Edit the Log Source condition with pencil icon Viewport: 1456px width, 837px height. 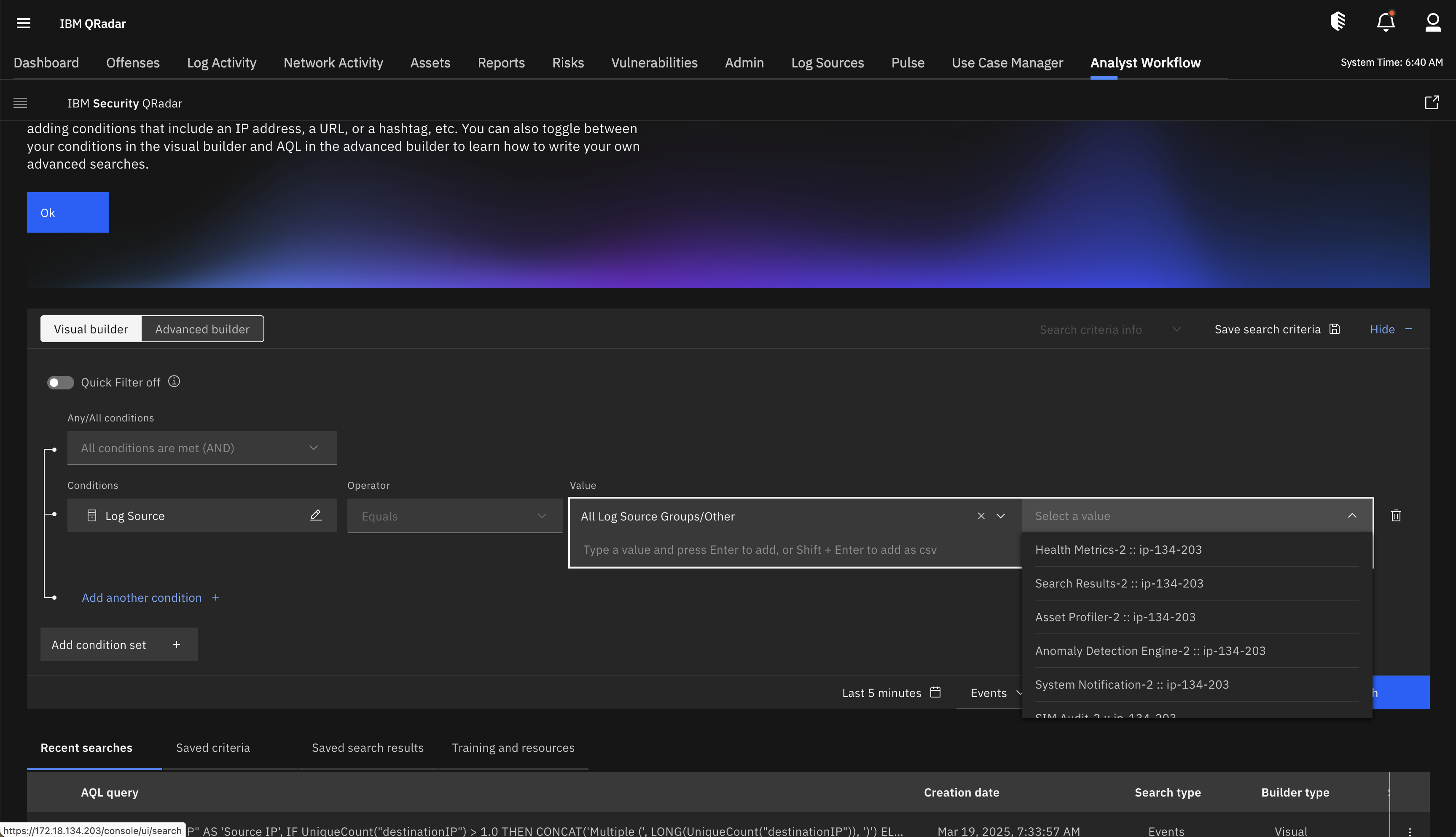[x=316, y=515]
